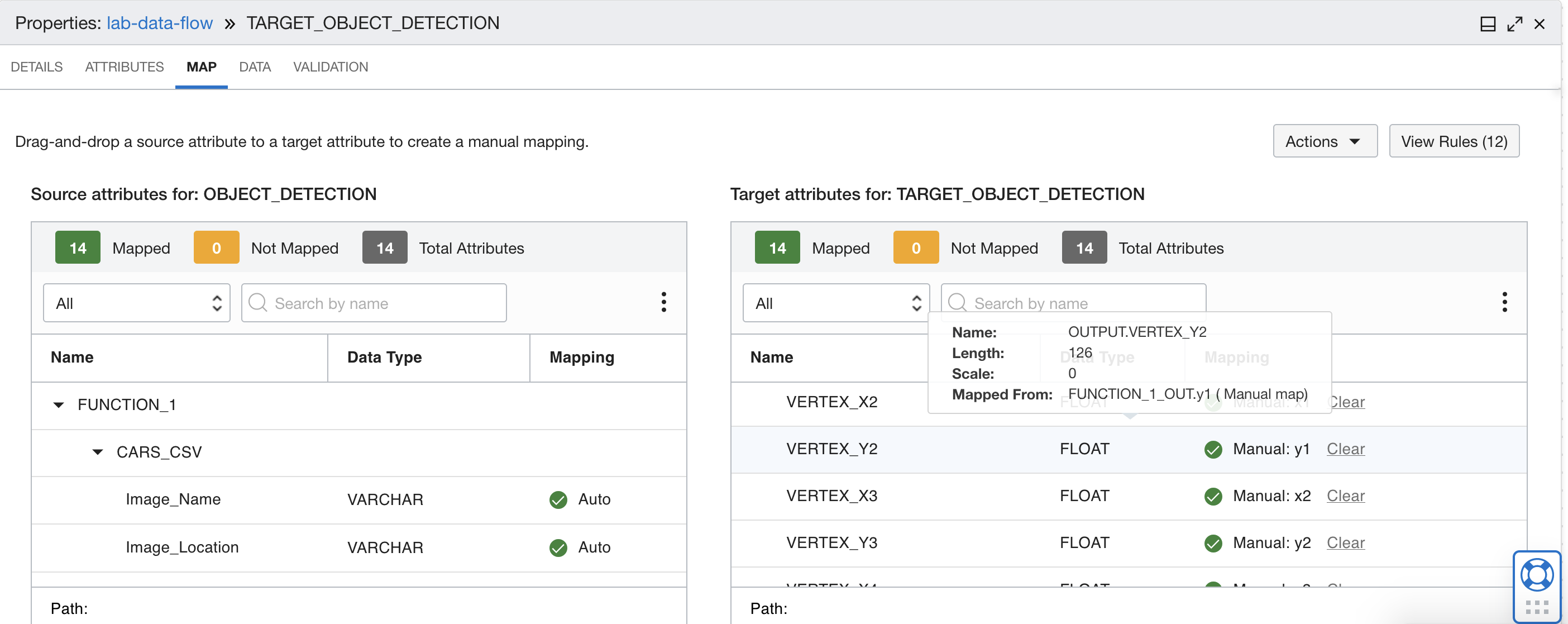1568x624 pixels.
Task: Switch to the DETAILS tab
Action: [35, 67]
